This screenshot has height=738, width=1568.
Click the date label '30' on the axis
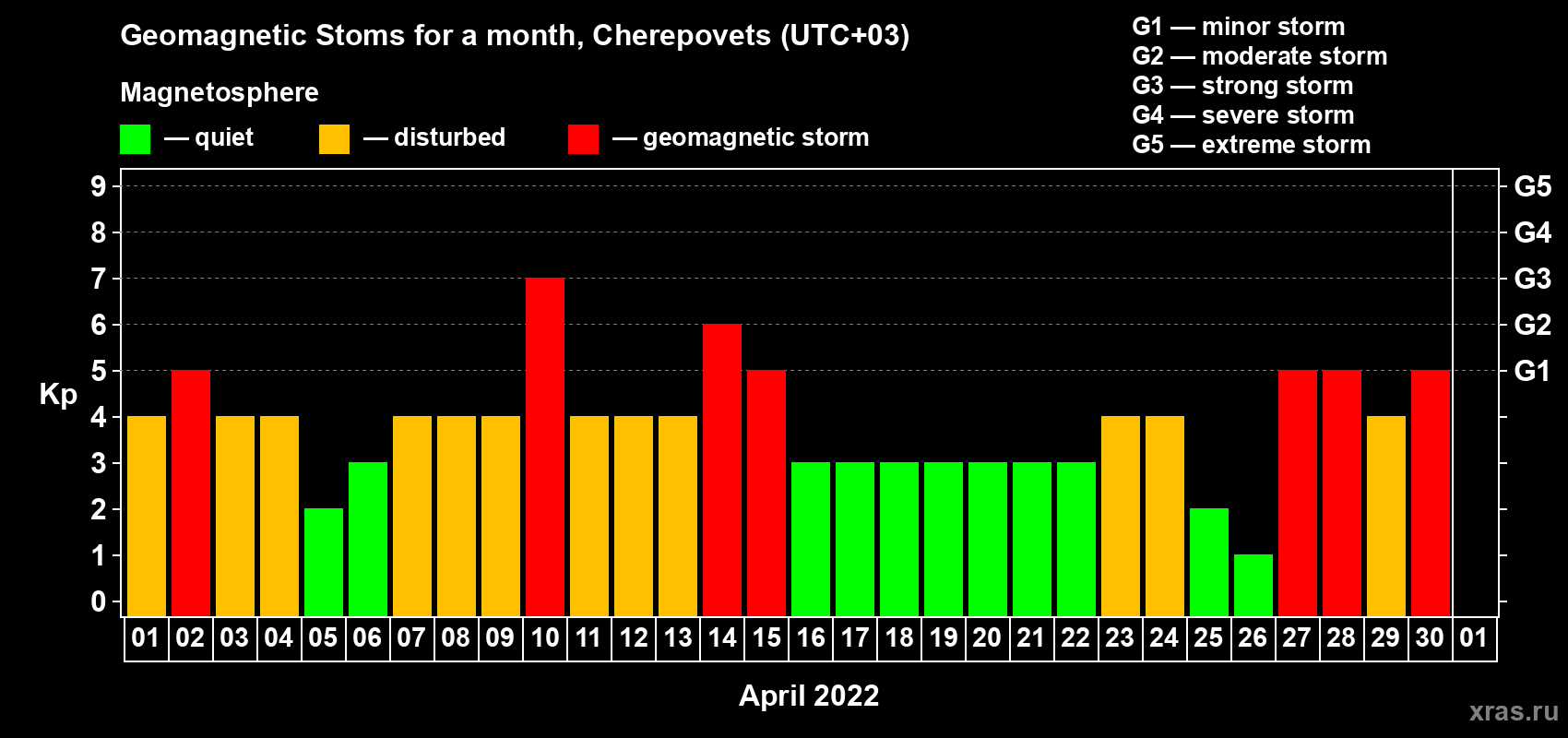click(x=1431, y=637)
